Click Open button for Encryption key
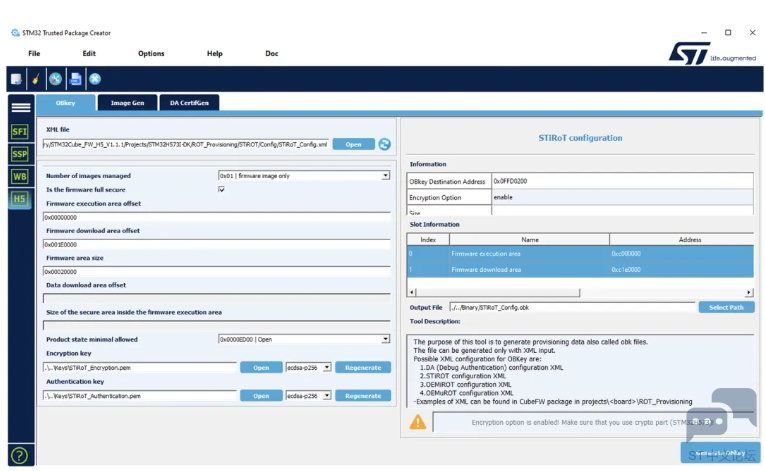Screen dimensions: 765x471 pyautogui.click(x=261, y=368)
